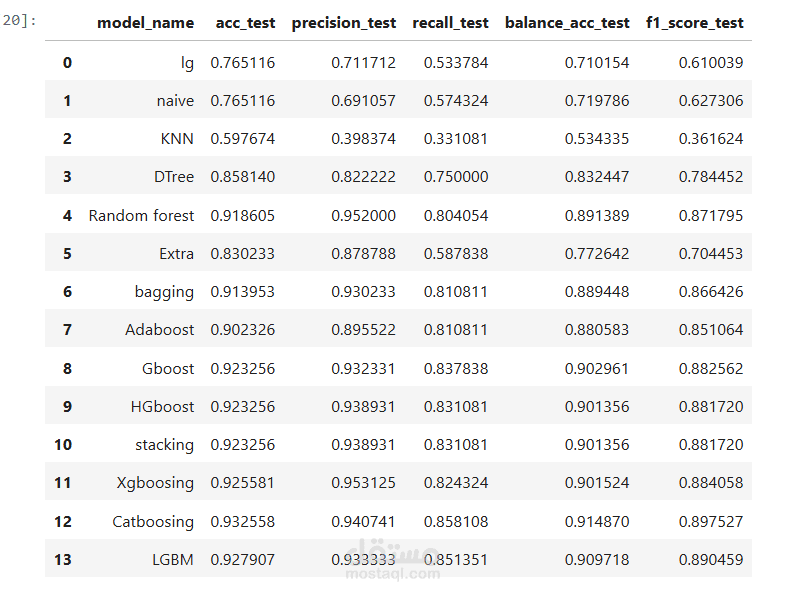Select row index 0 label
This screenshot has width=787, height=594.
point(67,63)
